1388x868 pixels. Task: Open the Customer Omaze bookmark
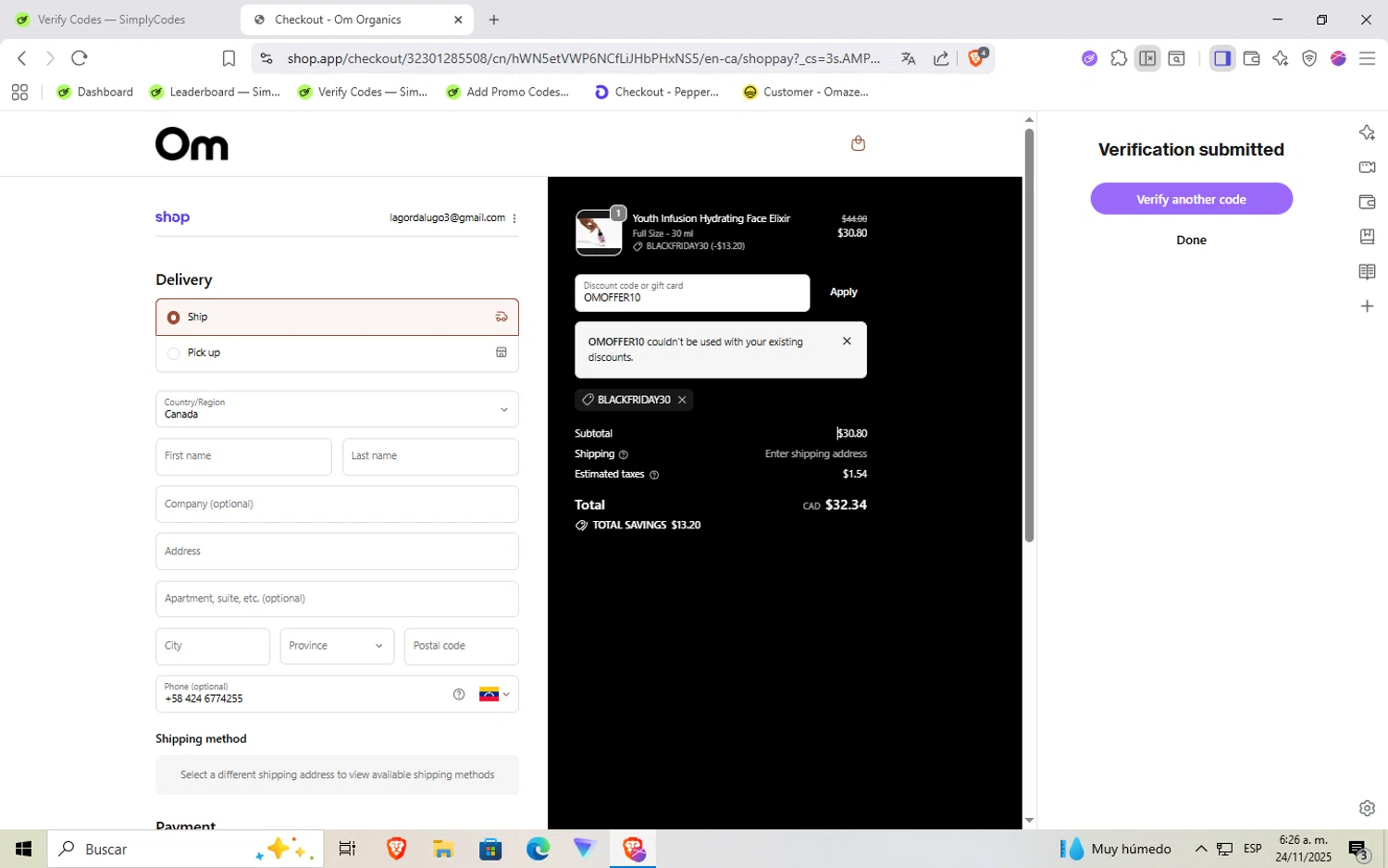click(x=806, y=92)
